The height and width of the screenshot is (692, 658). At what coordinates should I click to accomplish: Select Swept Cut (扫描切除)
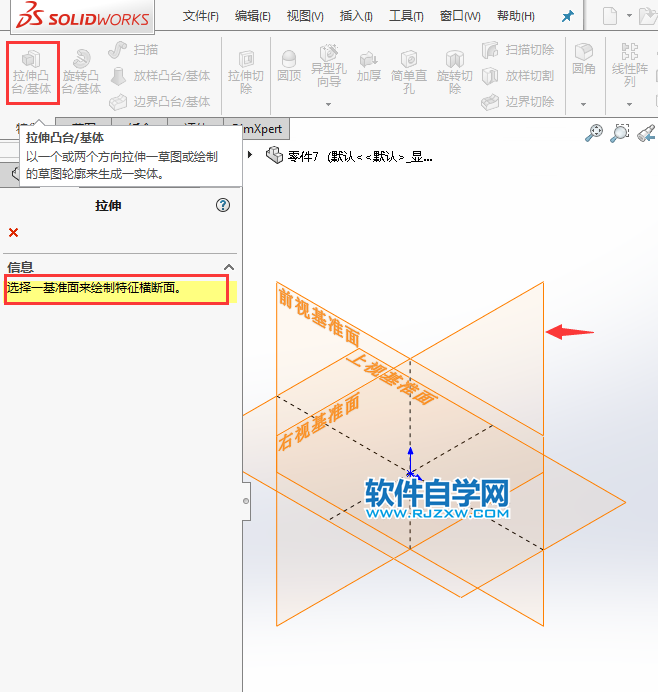[518, 50]
